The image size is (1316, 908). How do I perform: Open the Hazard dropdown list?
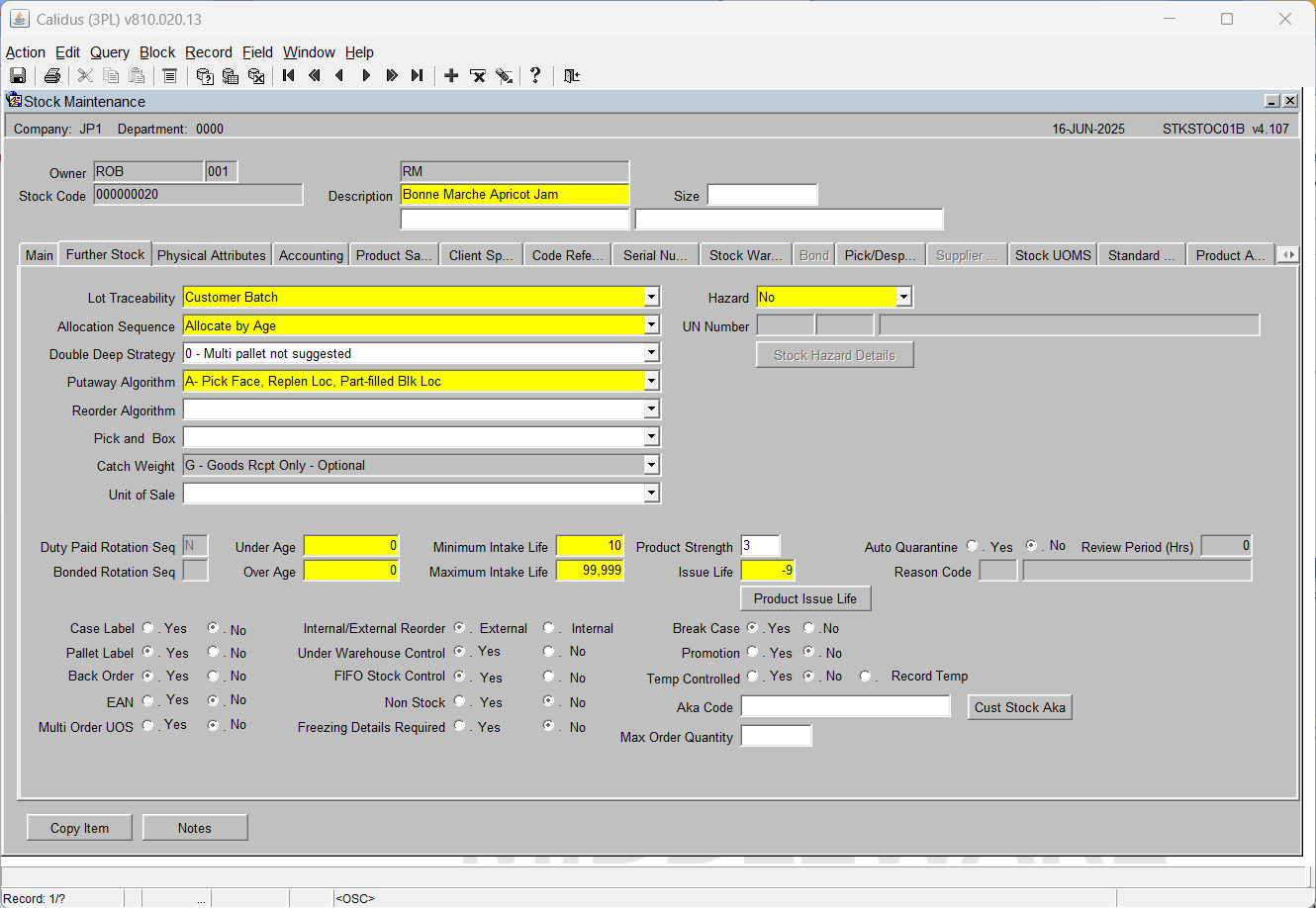pos(903,297)
